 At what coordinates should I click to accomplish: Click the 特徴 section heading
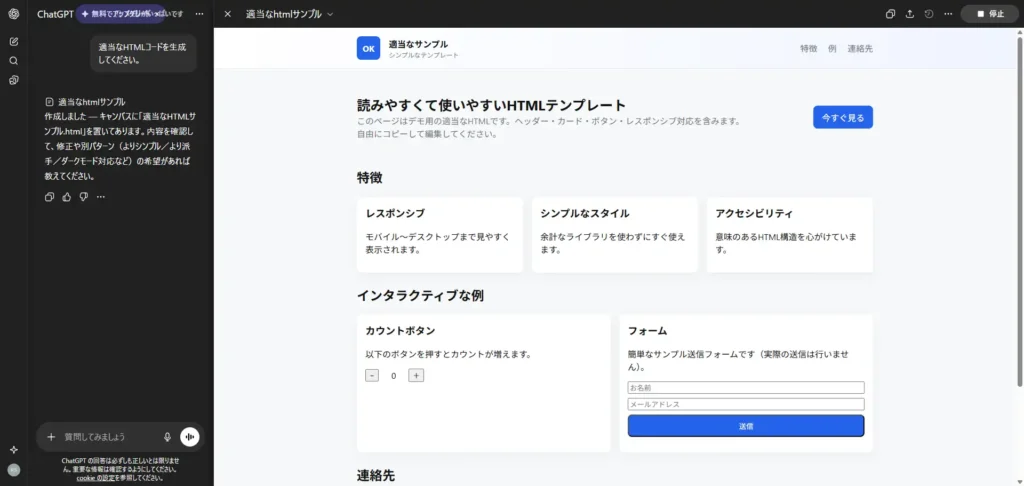click(370, 177)
